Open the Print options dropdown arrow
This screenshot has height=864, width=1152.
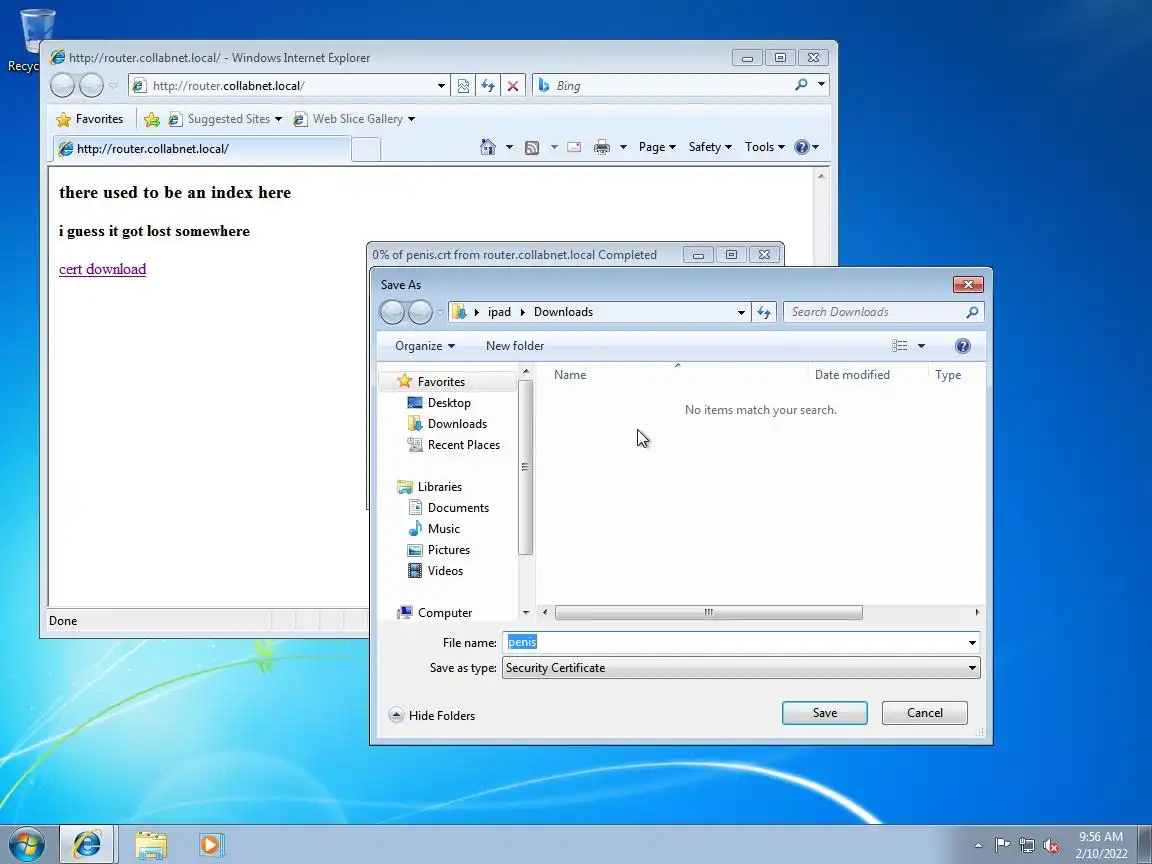[623, 147]
